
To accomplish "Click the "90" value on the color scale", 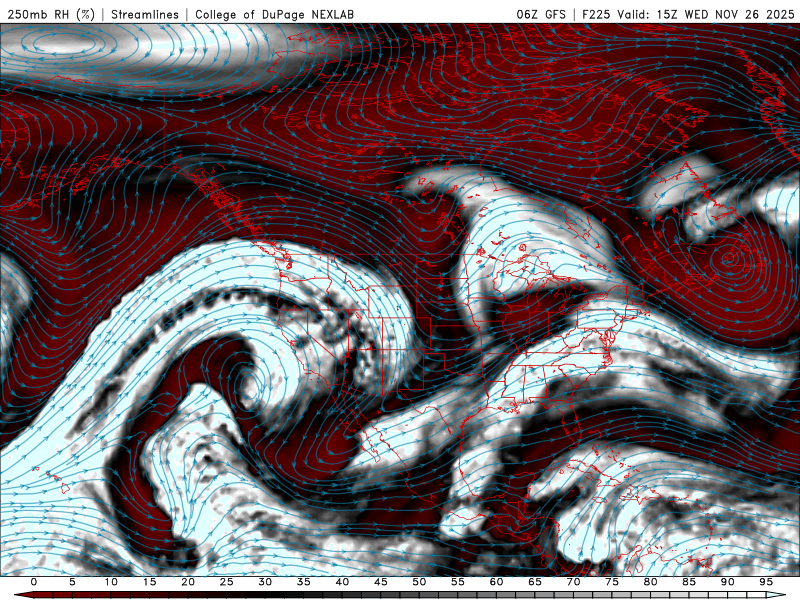I will coord(728,582).
